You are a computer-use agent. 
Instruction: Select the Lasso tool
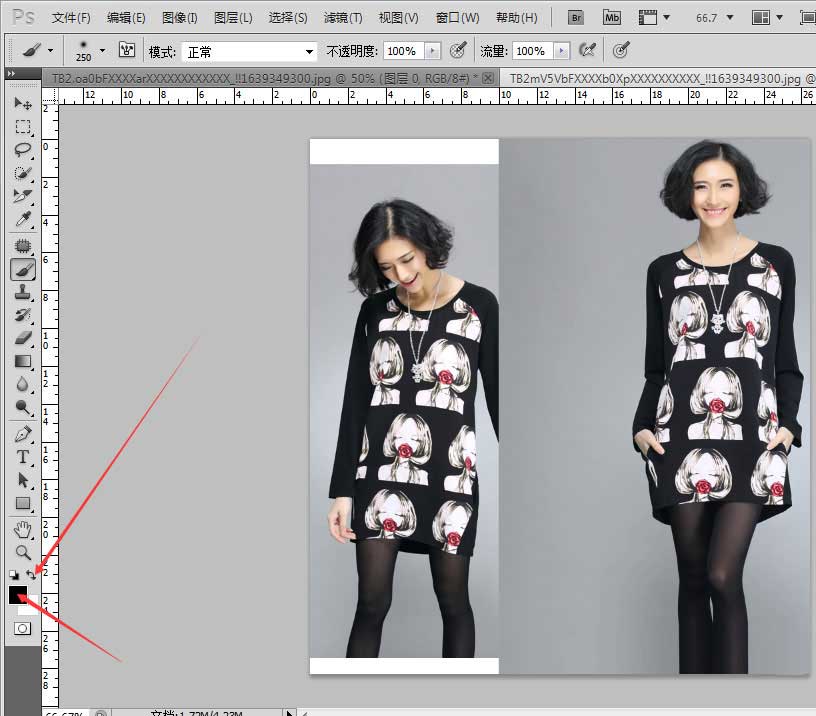pyautogui.click(x=22, y=150)
